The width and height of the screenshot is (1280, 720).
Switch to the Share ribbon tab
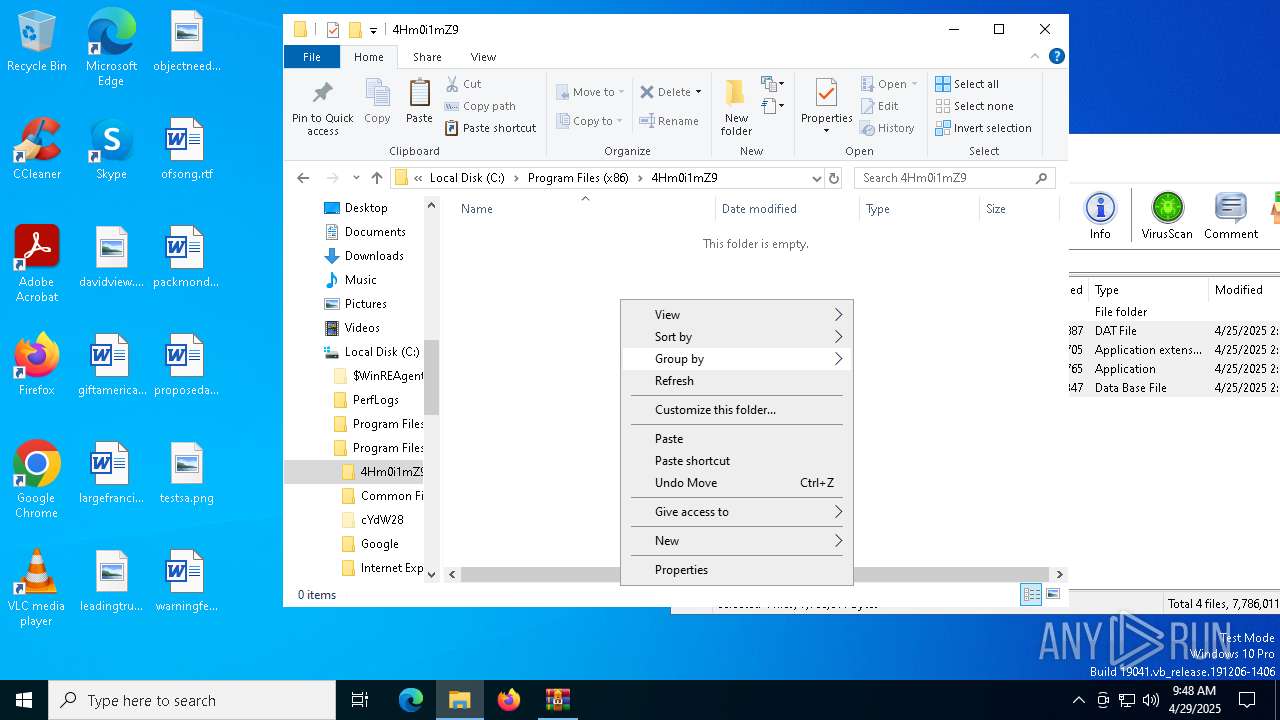[427, 57]
